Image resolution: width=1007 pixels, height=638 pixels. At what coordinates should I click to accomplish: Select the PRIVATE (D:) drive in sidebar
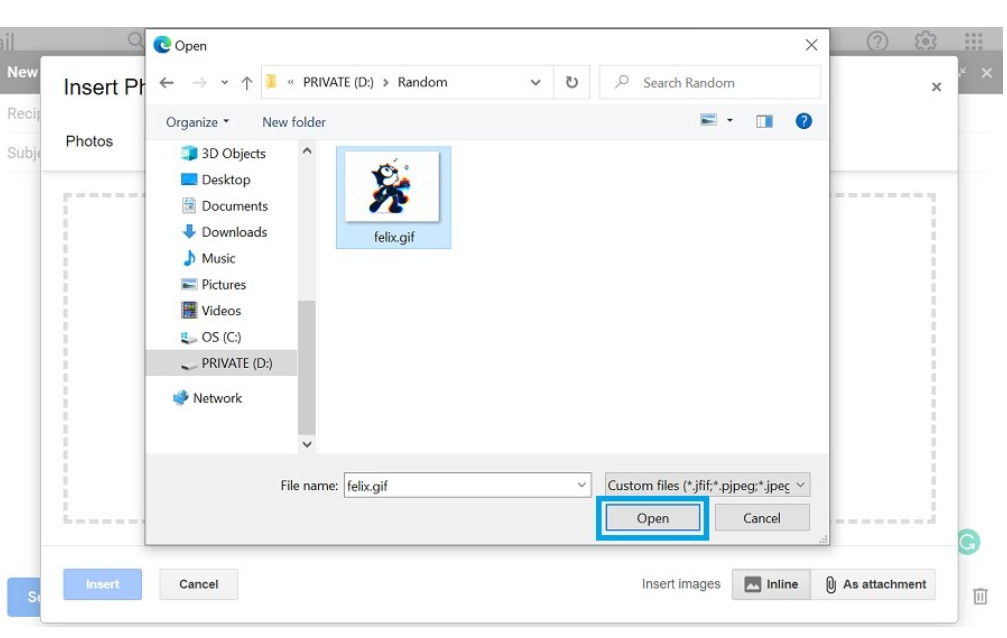pyautogui.click(x=236, y=362)
